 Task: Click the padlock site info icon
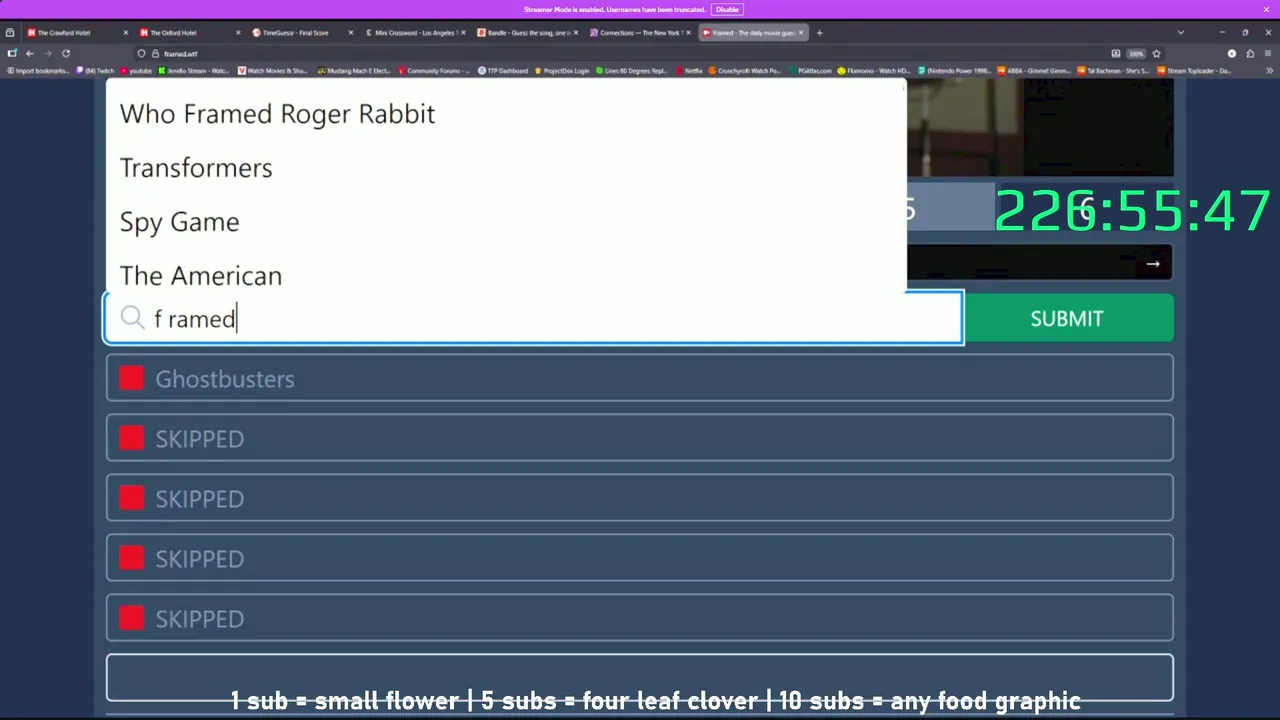(x=155, y=53)
